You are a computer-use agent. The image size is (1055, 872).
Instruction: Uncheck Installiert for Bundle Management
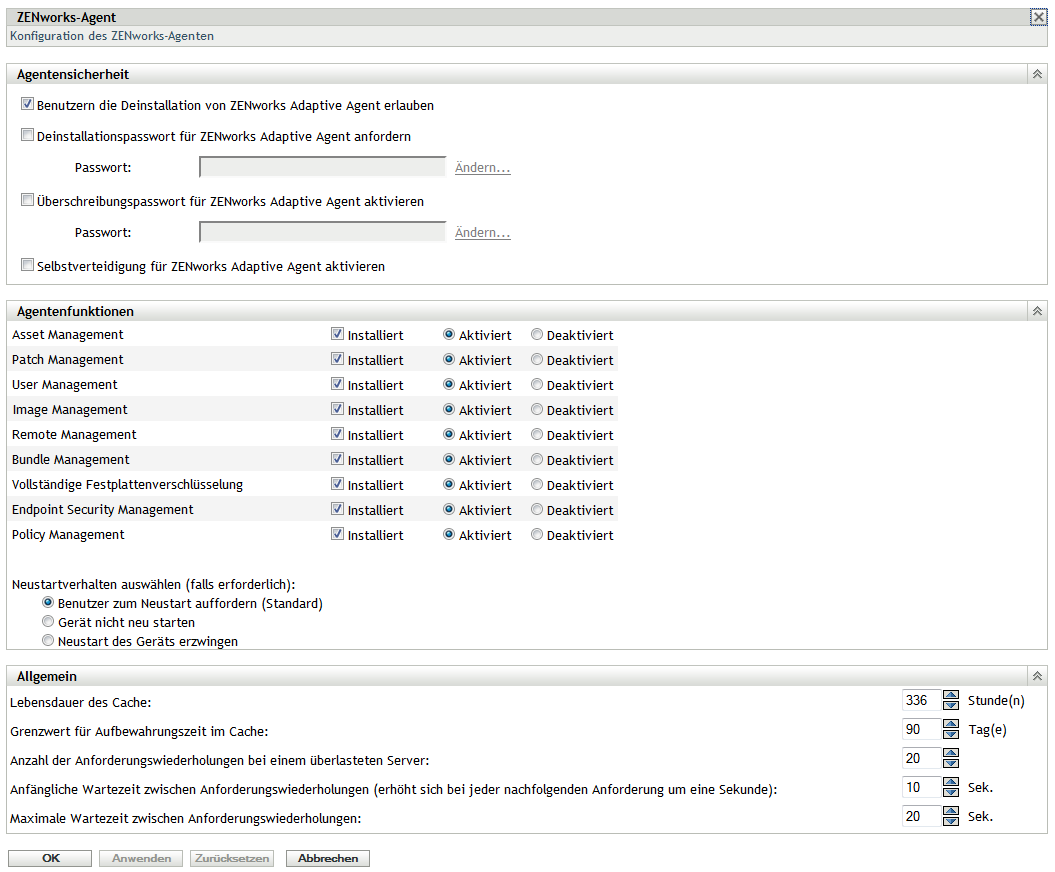(337, 459)
